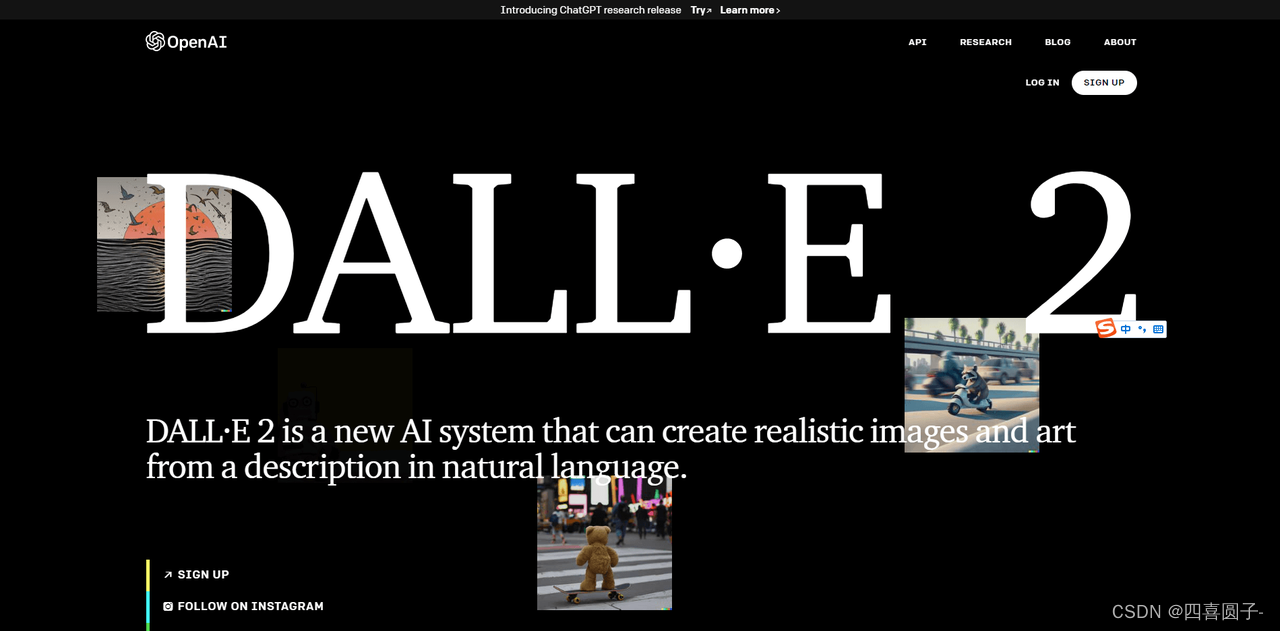Open the raccoon riding scooter image
This screenshot has height=631, width=1280.
click(x=972, y=385)
